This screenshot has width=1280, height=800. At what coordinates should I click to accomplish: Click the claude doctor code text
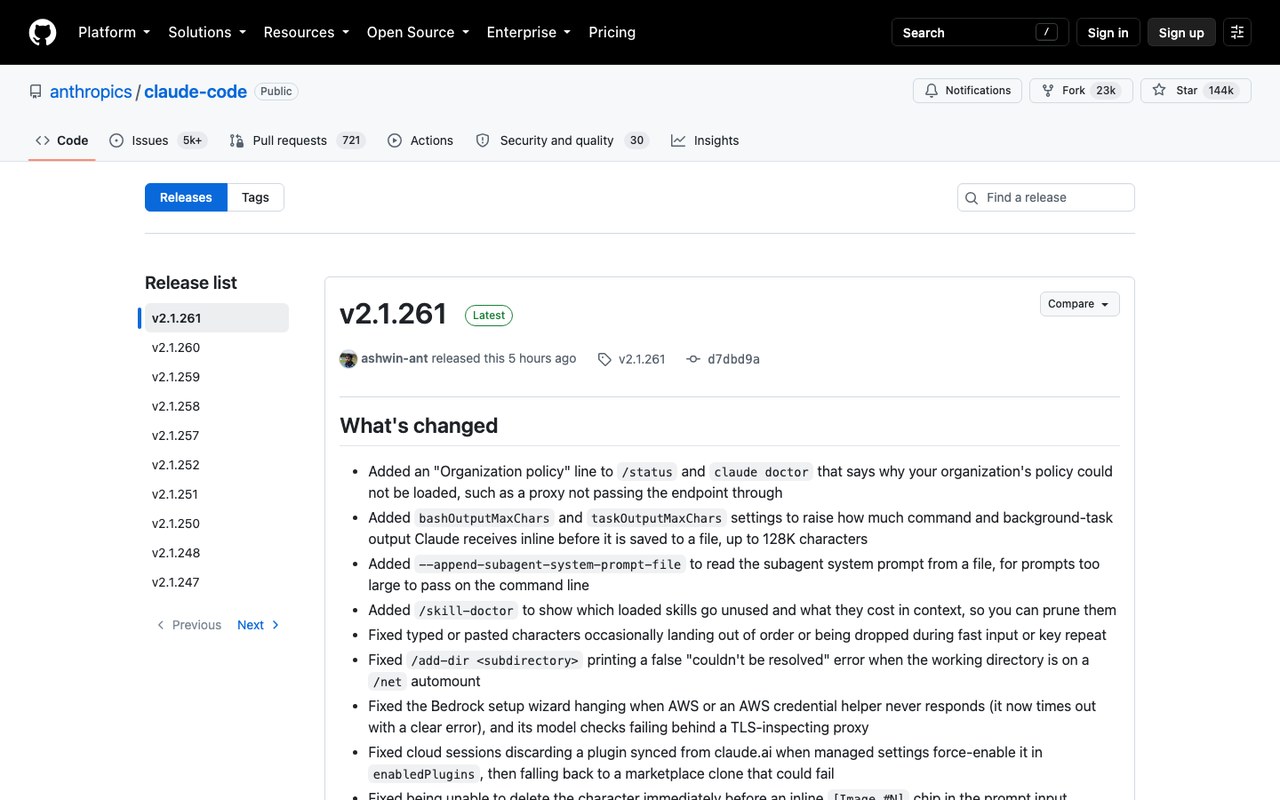pyautogui.click(x=763, y=472)
